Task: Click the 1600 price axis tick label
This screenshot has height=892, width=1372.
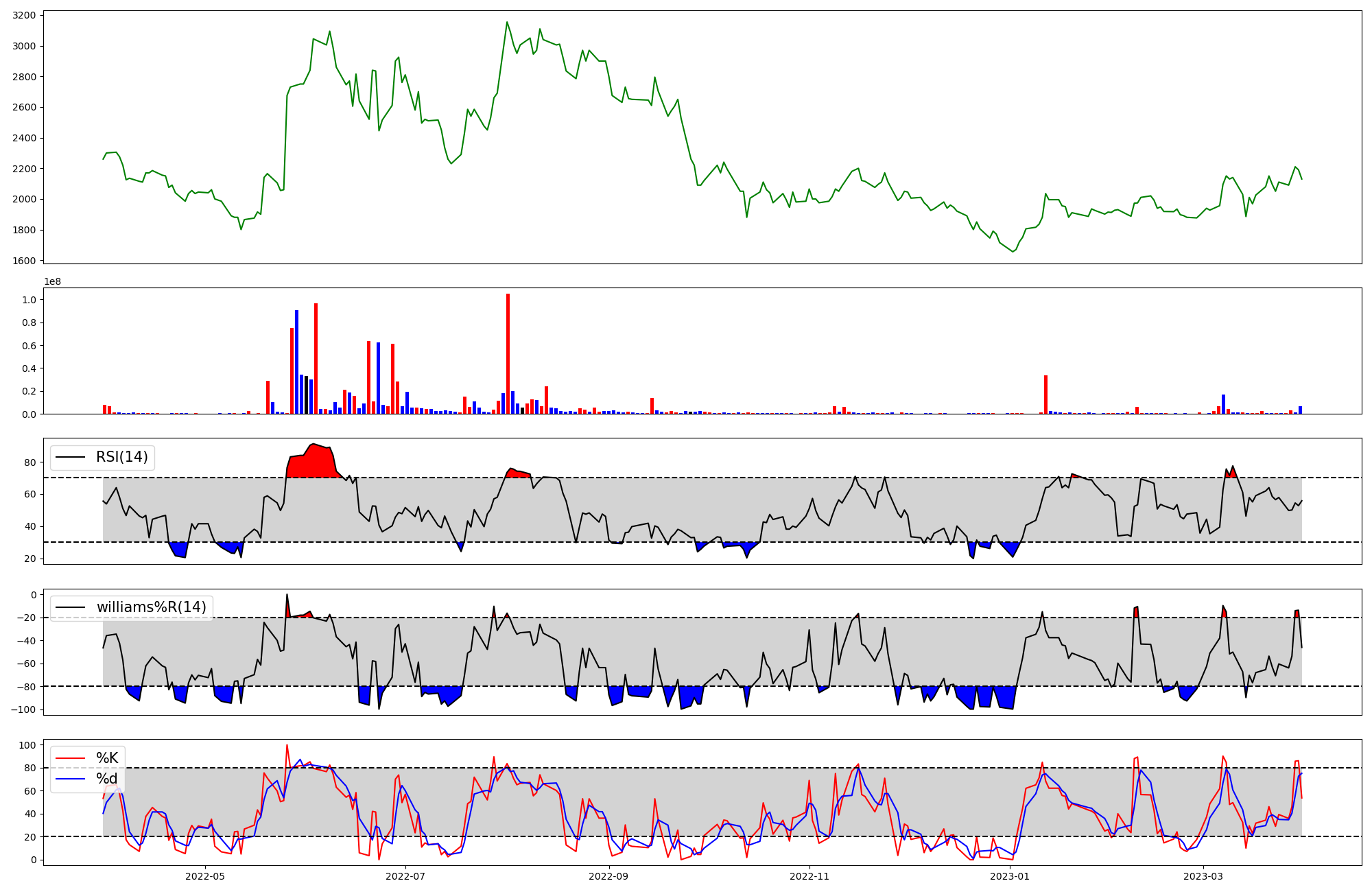Action: tap(25, 261)
